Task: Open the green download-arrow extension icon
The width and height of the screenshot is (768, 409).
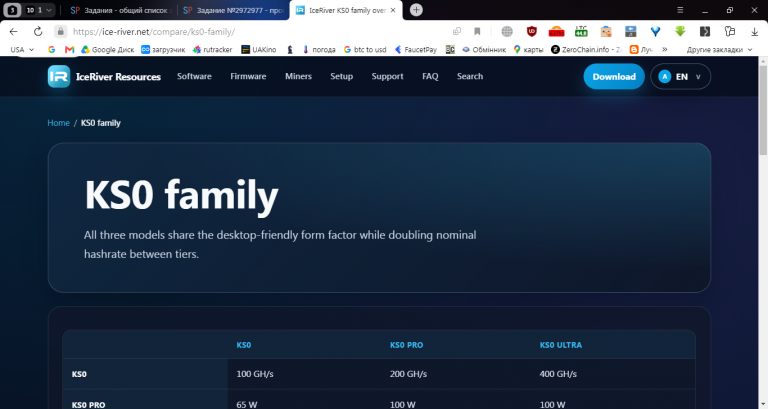Action: pos(680,31)
